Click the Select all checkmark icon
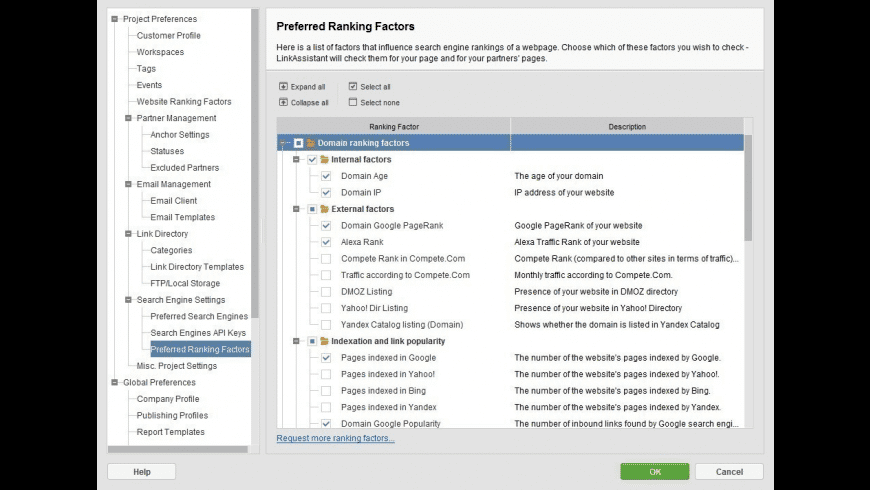 [353, 87]
